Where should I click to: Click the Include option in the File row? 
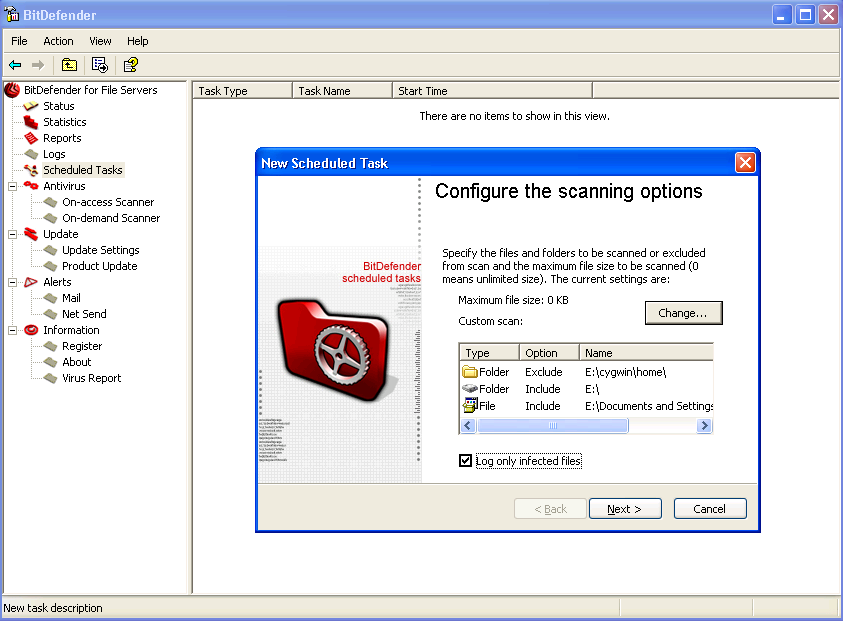[542, 406]
